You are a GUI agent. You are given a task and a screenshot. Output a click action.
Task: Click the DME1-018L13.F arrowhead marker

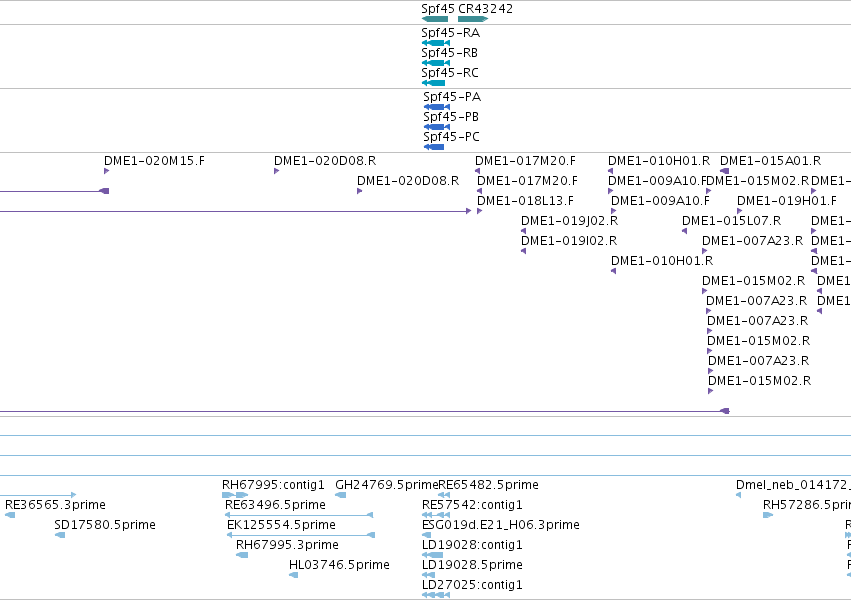click(x=479, y=211)
